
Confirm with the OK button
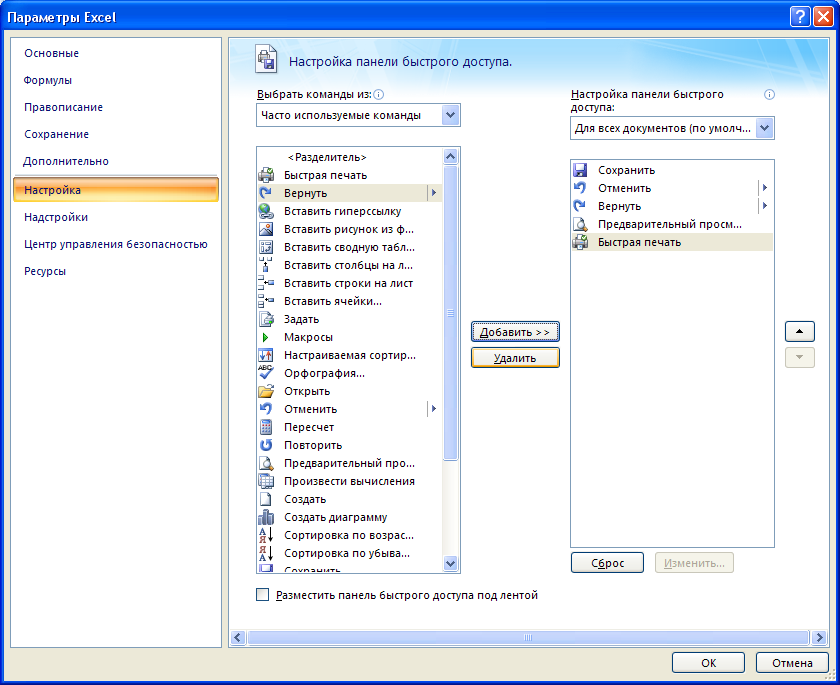(x=708, y=663)
